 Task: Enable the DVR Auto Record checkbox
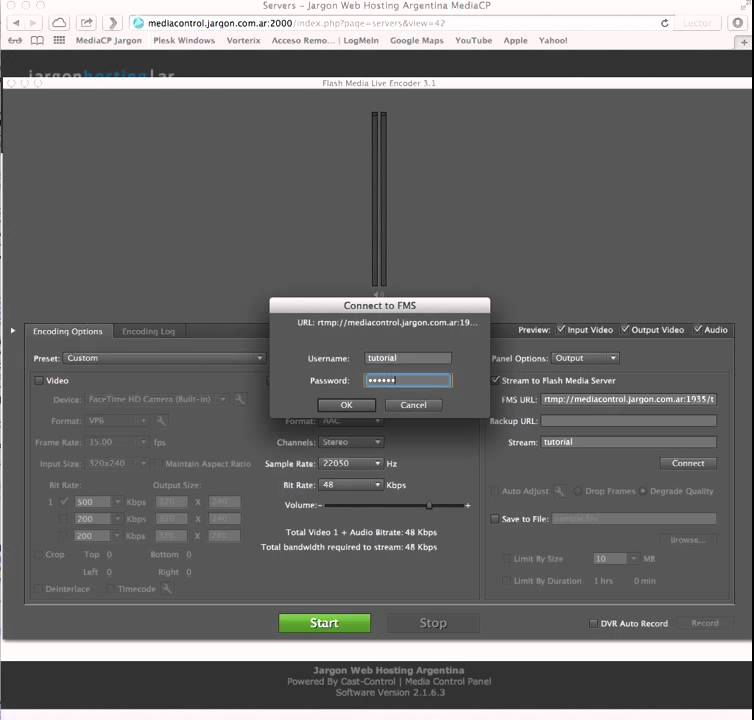click(x=593, y=623)
